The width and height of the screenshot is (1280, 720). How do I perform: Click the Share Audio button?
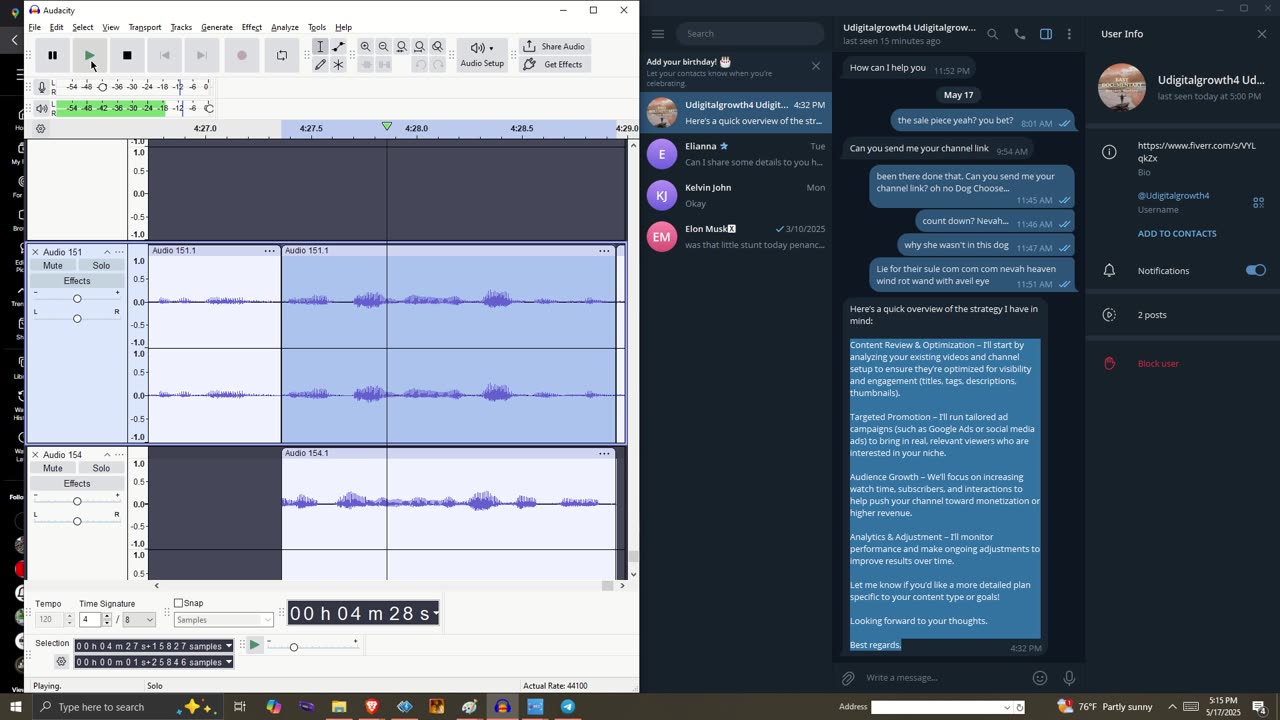click(x=554, y=47)
